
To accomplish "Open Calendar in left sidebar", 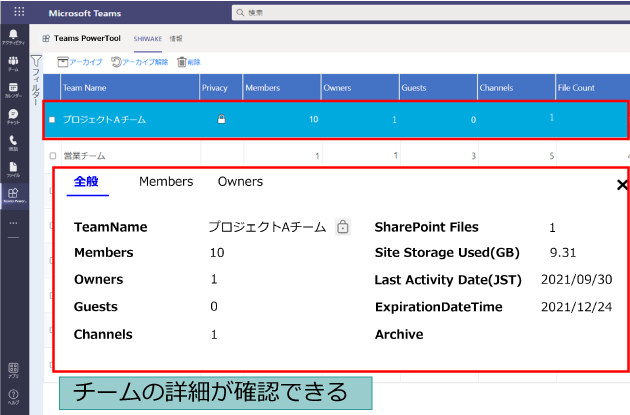I will point(13,90).
